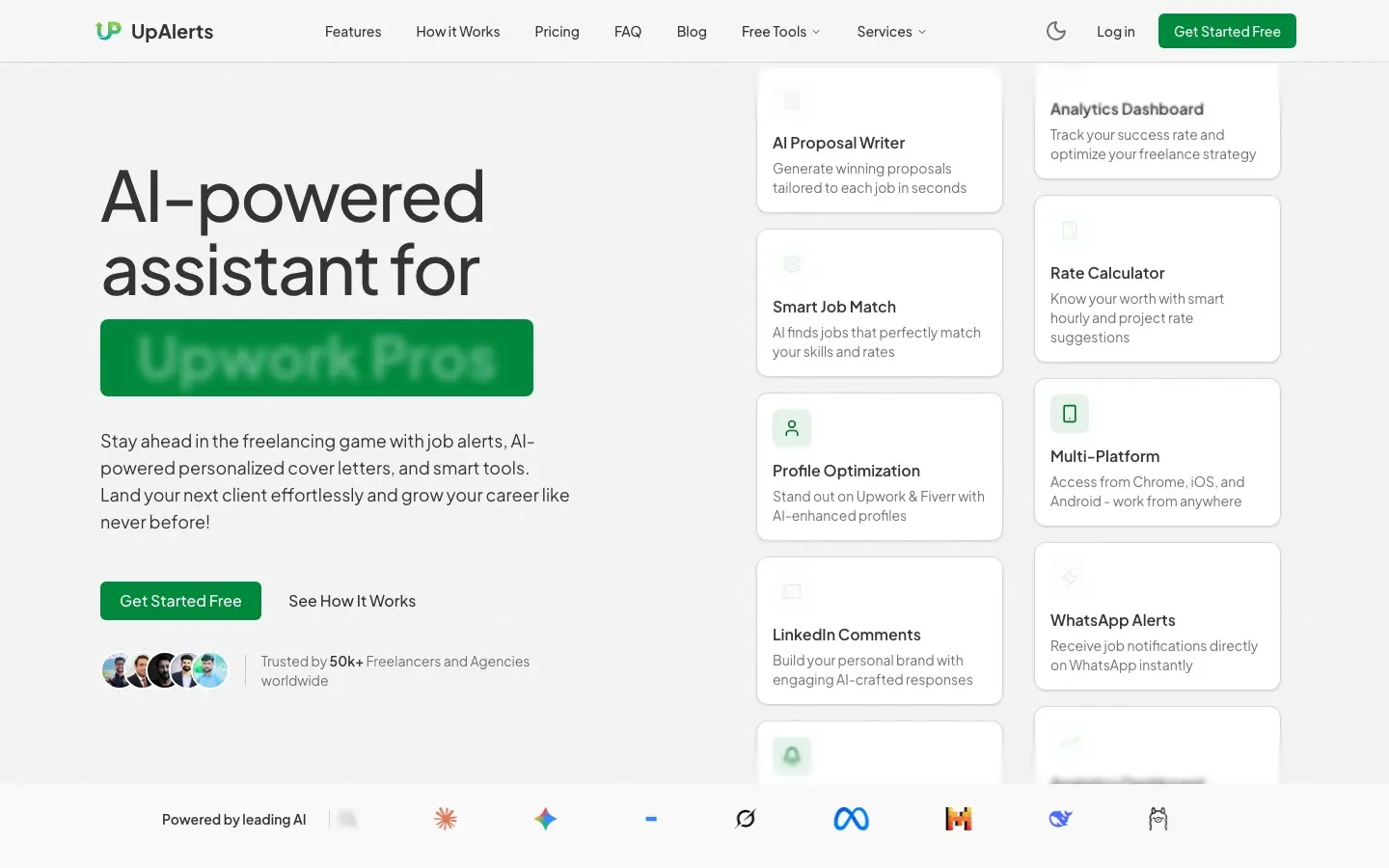Toggle dark mode with the moon icon

1056,31
